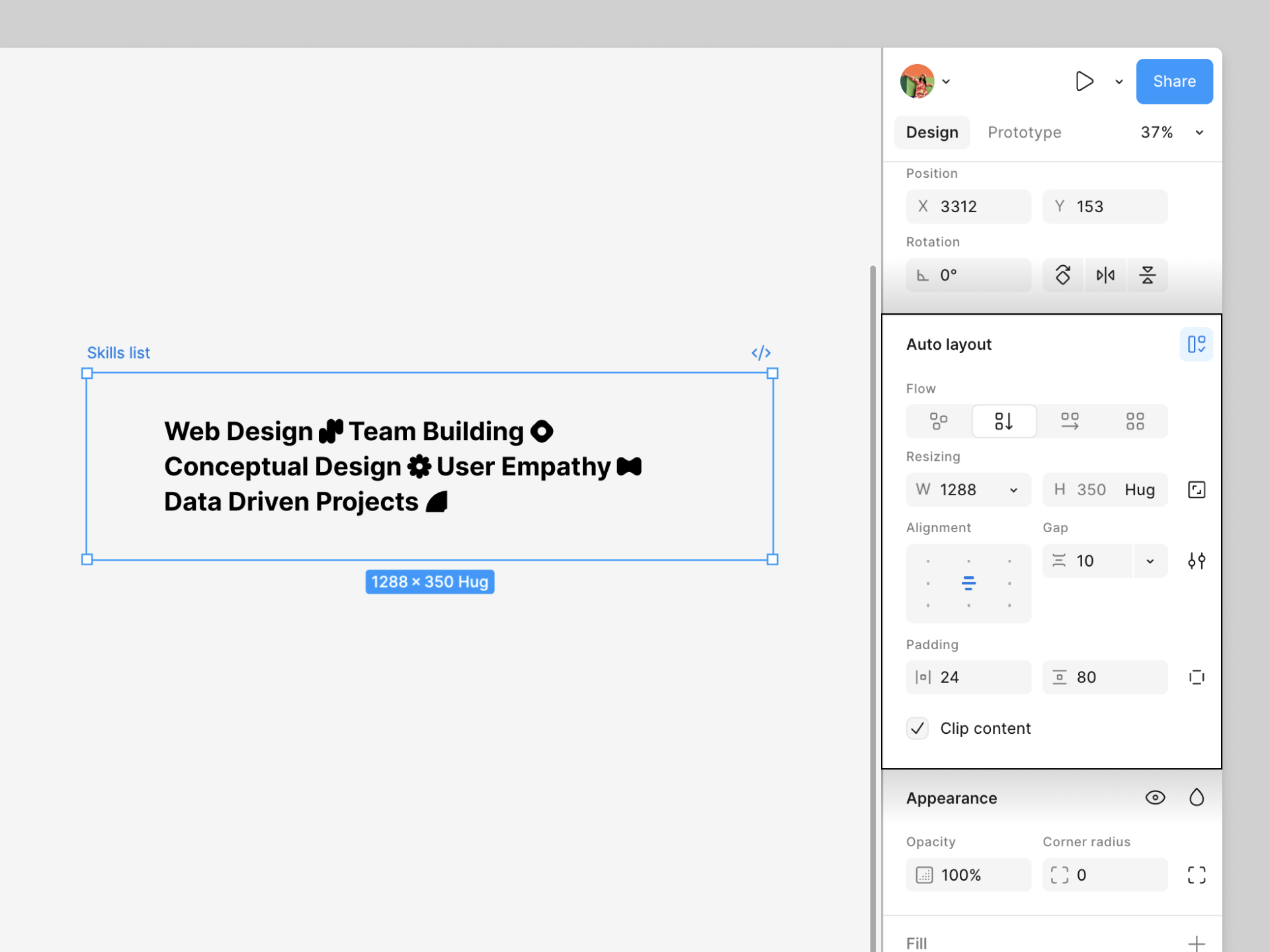Image resolution: width=1270 pixels, height=952 pixels.
Task: Click the individual padding icon
Action: click(1196, 677)
